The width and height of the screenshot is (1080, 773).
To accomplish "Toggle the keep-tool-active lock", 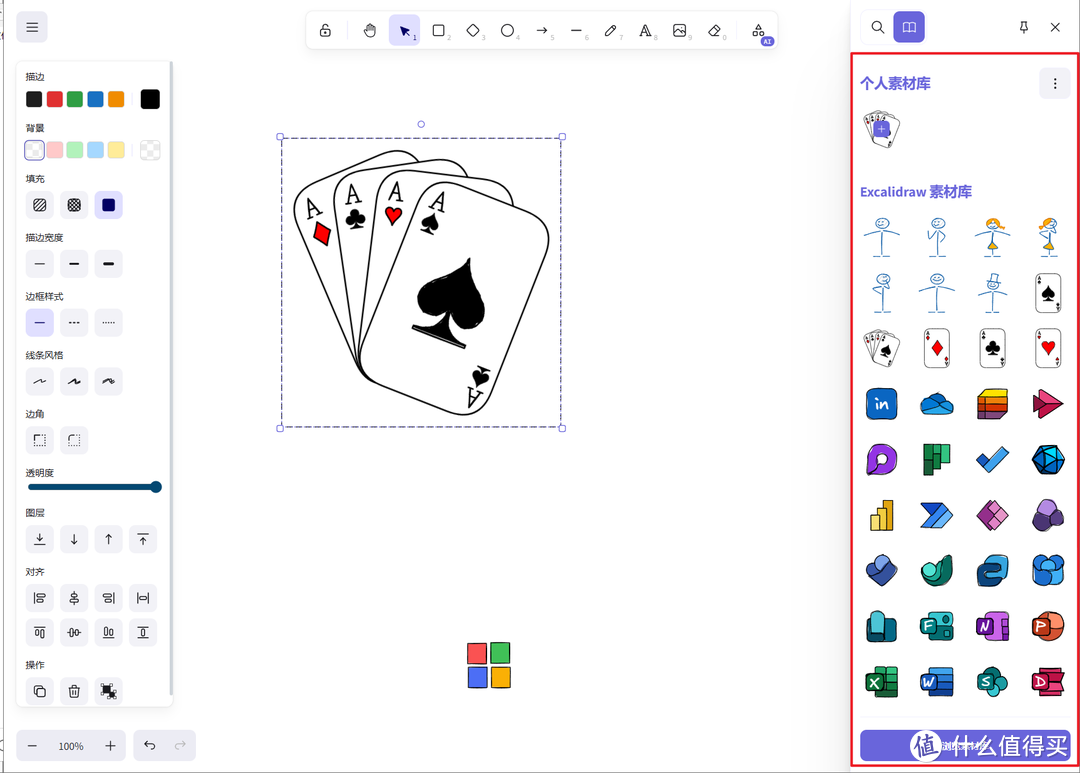I will (x=325, y=30).
